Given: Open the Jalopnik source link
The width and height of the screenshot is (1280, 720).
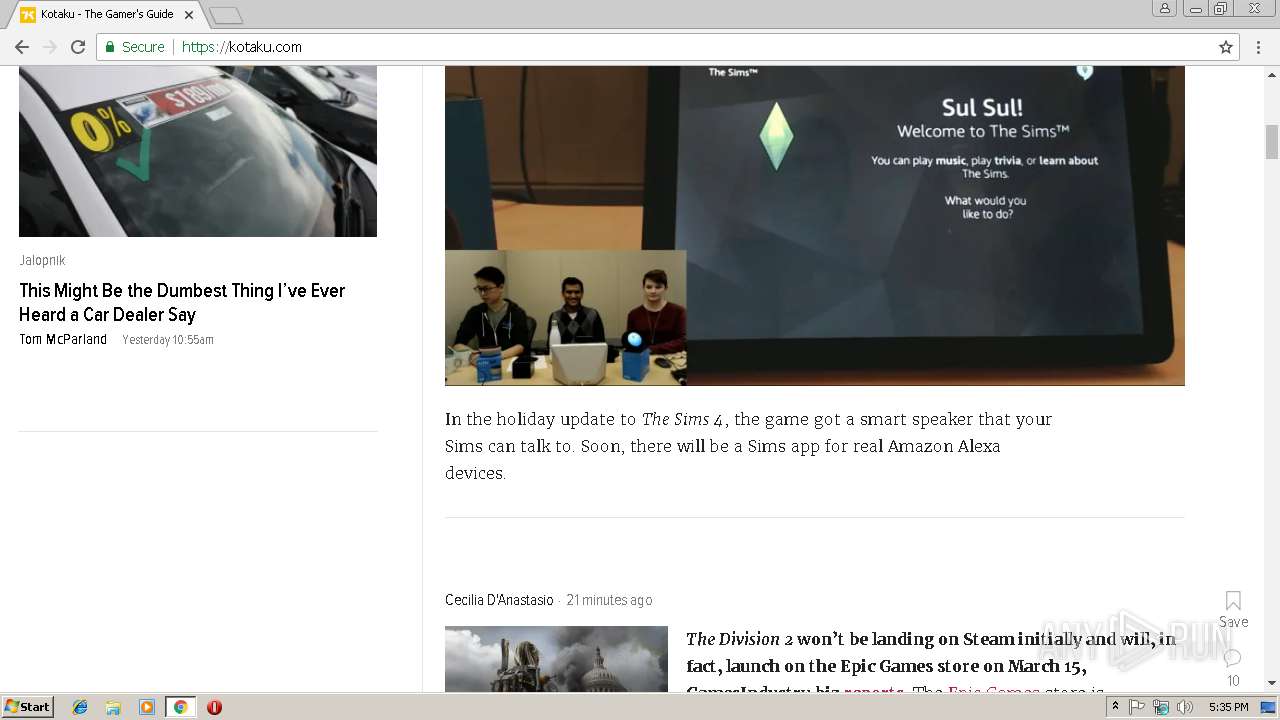Looking at the screenshot, I should (x=42, y=260).
